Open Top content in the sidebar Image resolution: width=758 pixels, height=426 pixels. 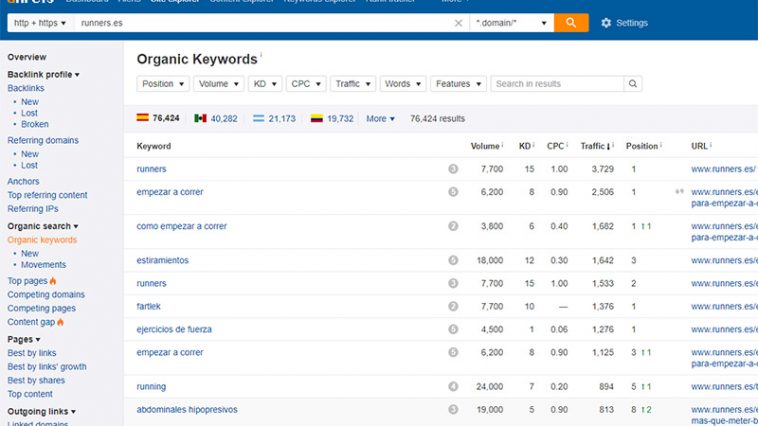tap(29, 394)
